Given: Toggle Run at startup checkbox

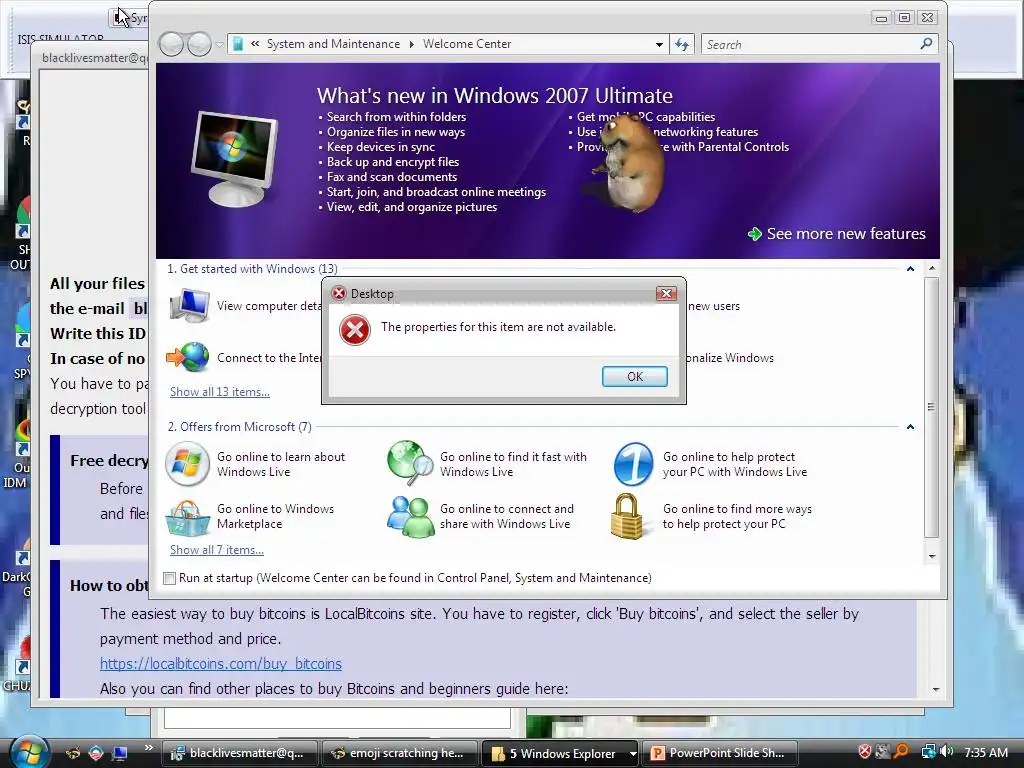Looking at the screenshot, I should [170, 578].
